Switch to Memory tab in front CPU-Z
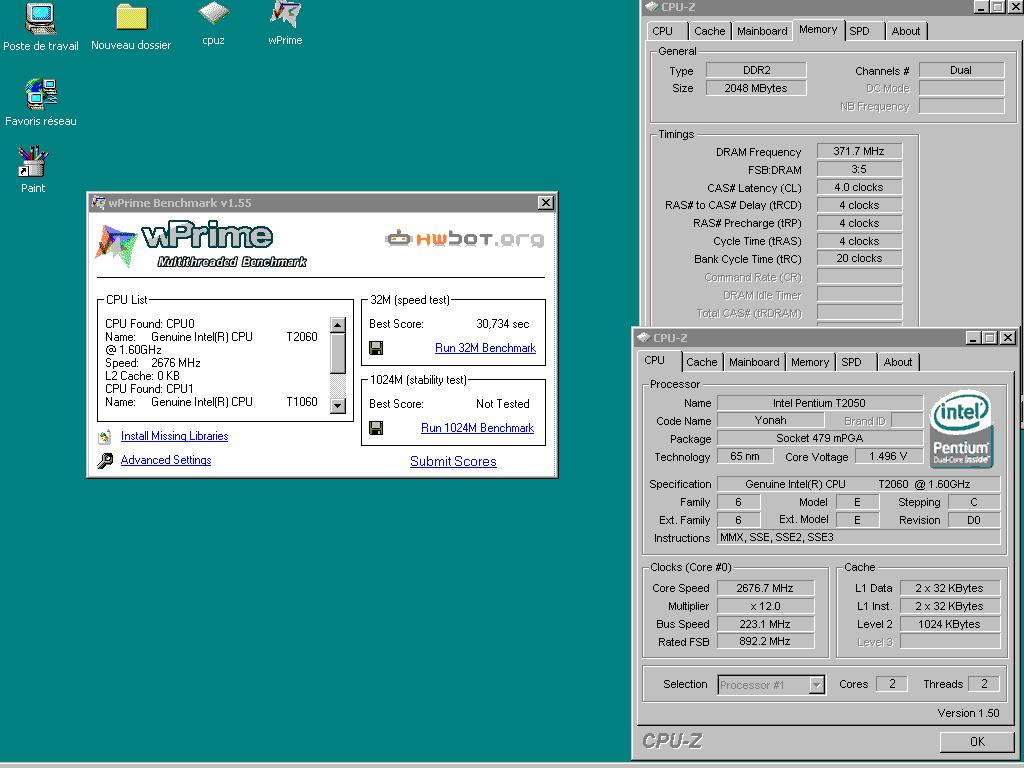 point(810,362)
